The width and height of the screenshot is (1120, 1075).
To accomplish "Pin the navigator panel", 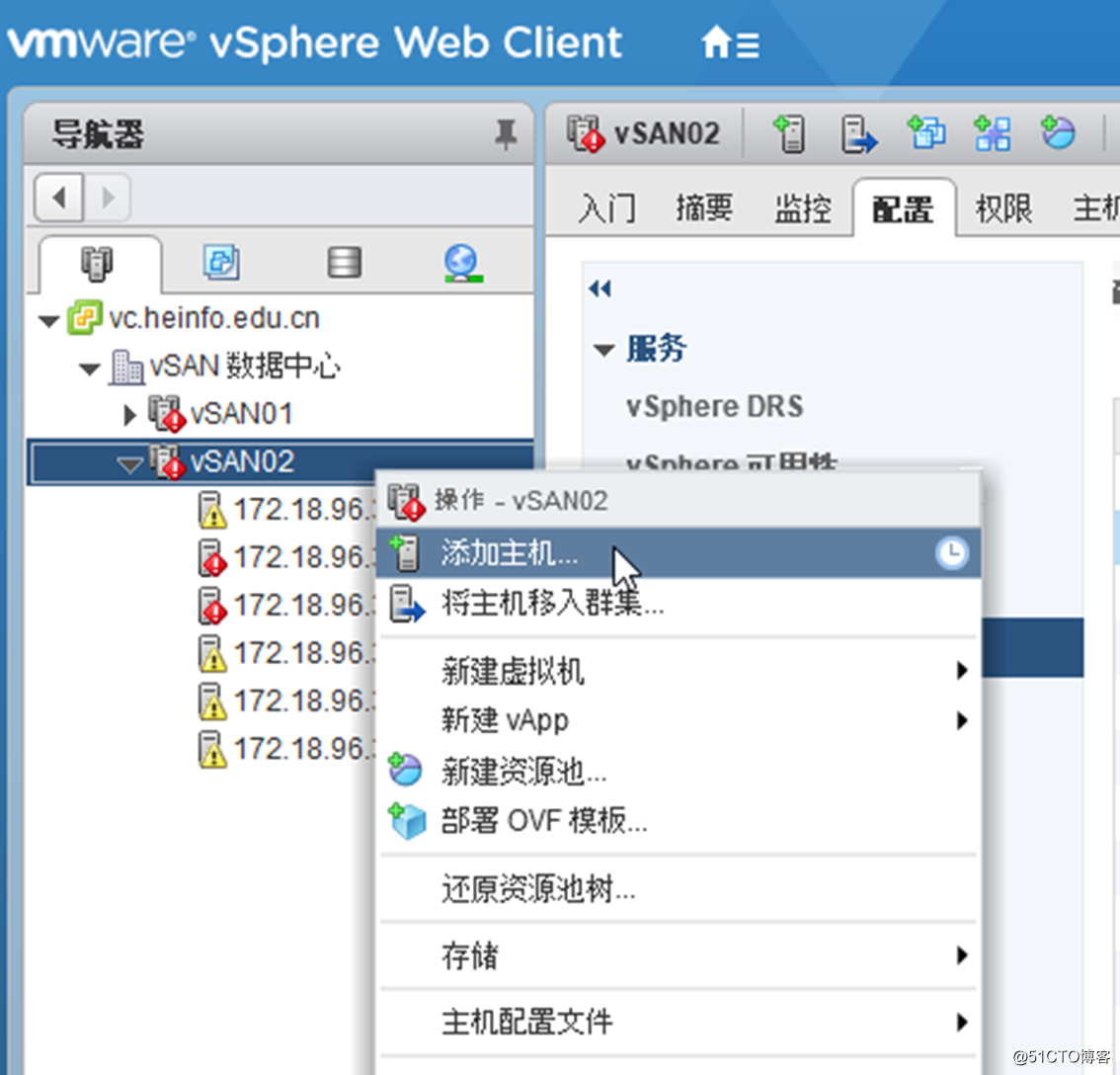I will pos(506,133).
